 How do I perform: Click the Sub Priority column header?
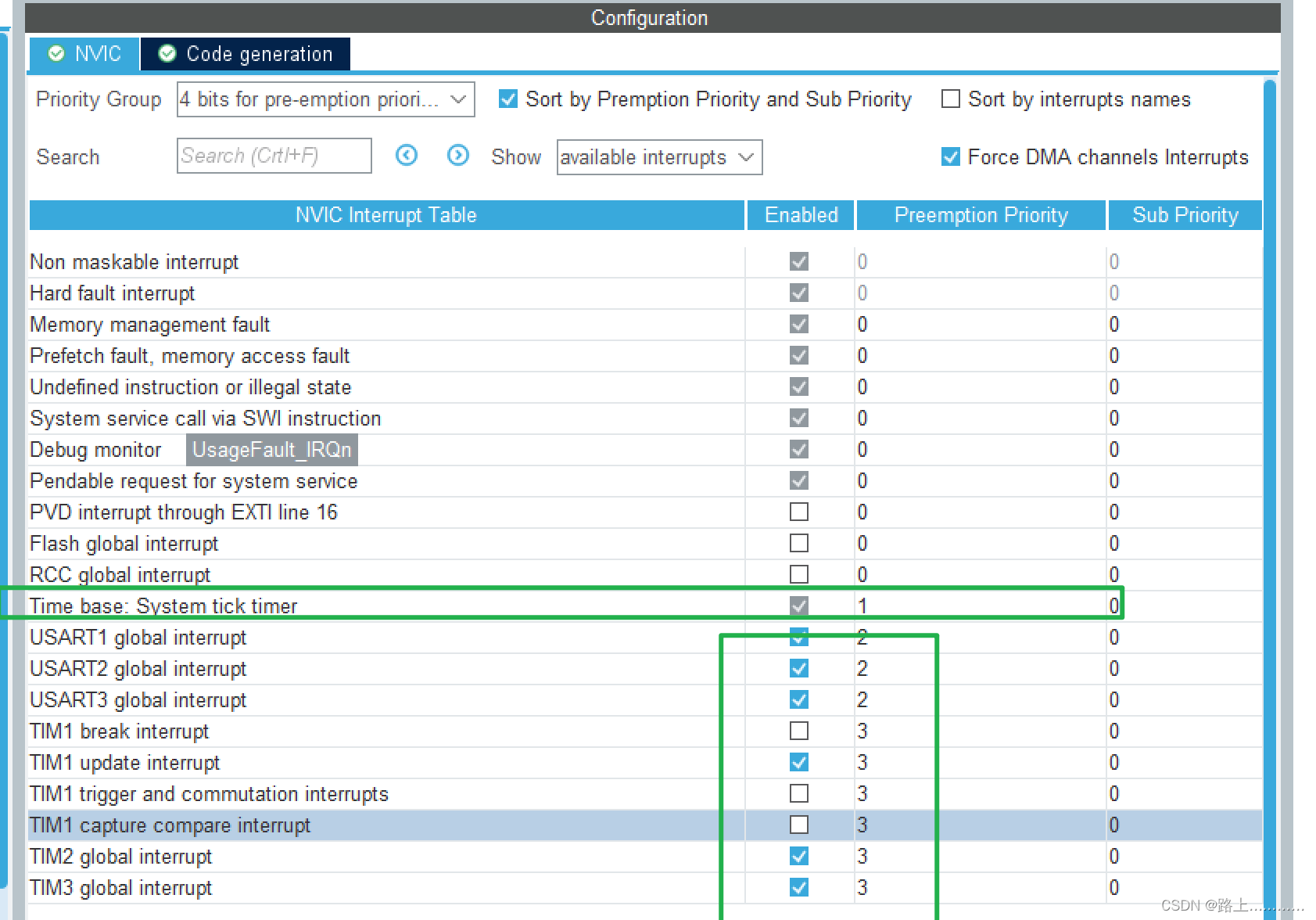click(1185, 215)
